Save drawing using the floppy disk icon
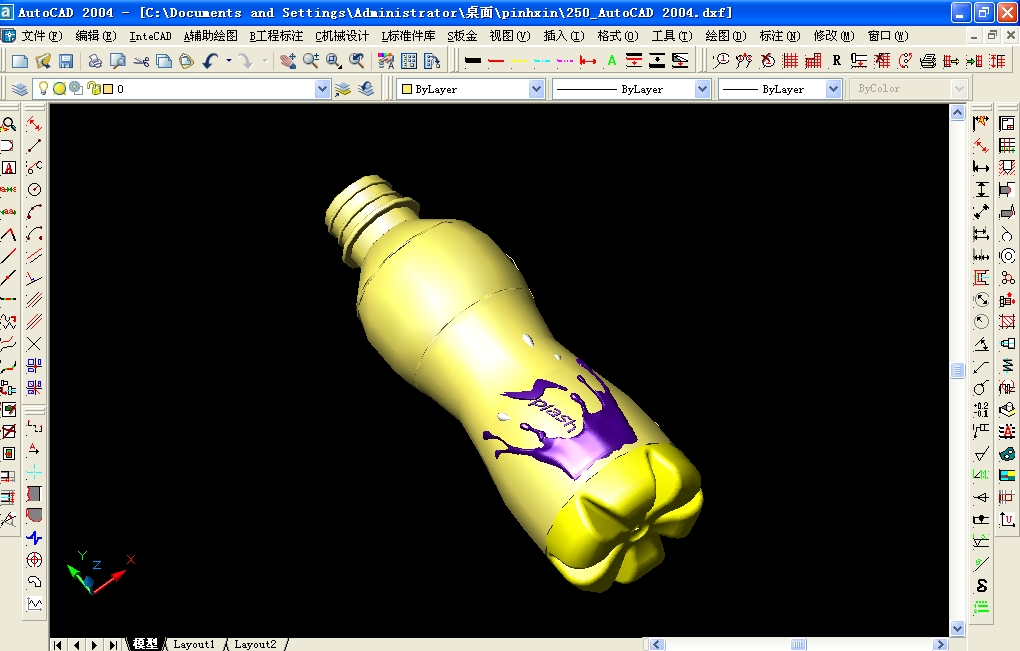The width and height of the screenshot is (1020, 651). coord(66,61)
